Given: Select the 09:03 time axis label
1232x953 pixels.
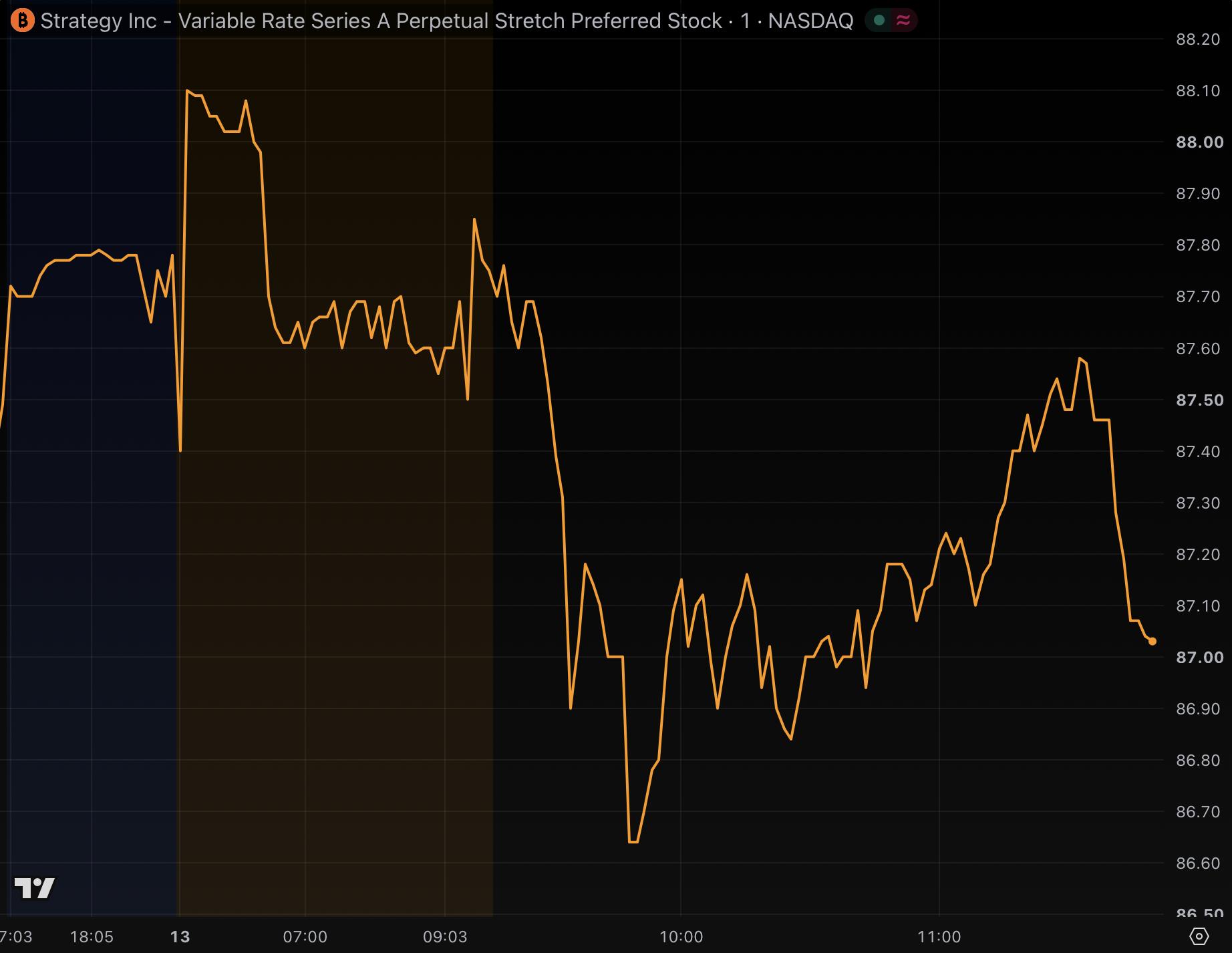Looking at the screenshot, I should point(445,937).
